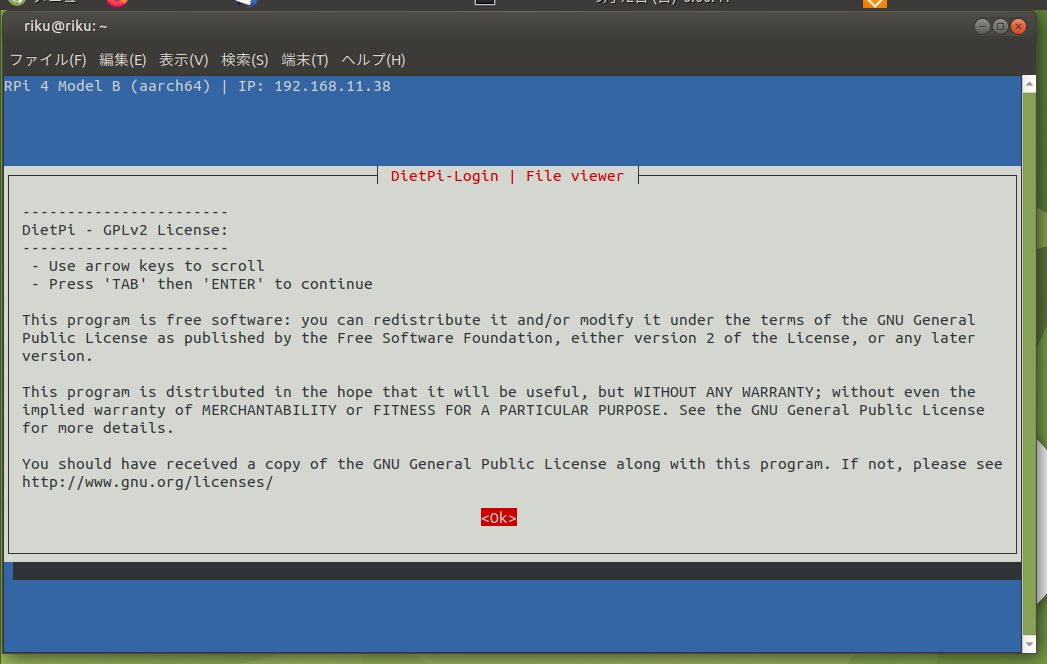Open the ファイル(F) menu
This screenshot has height=664, width=1047.
click(48, 60)
